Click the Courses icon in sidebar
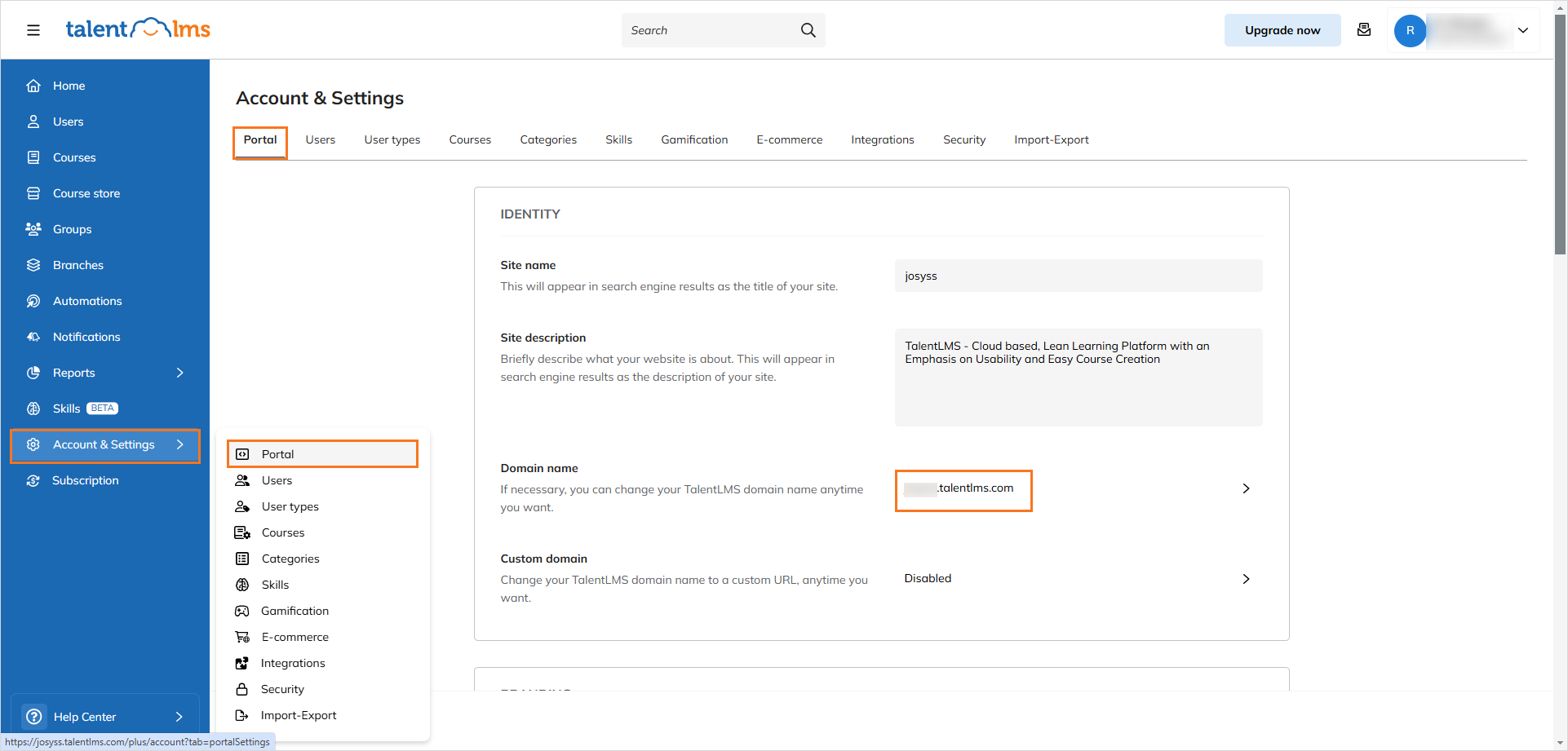This screenshot has width=1568, height=751. coord(33,157)
